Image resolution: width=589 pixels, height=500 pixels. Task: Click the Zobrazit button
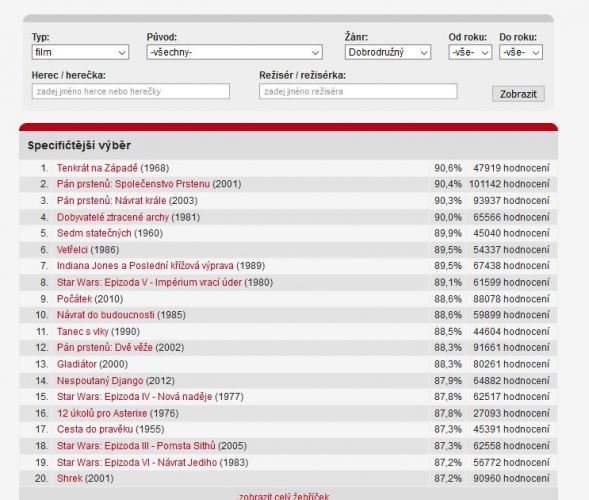[x=518, y=94]
